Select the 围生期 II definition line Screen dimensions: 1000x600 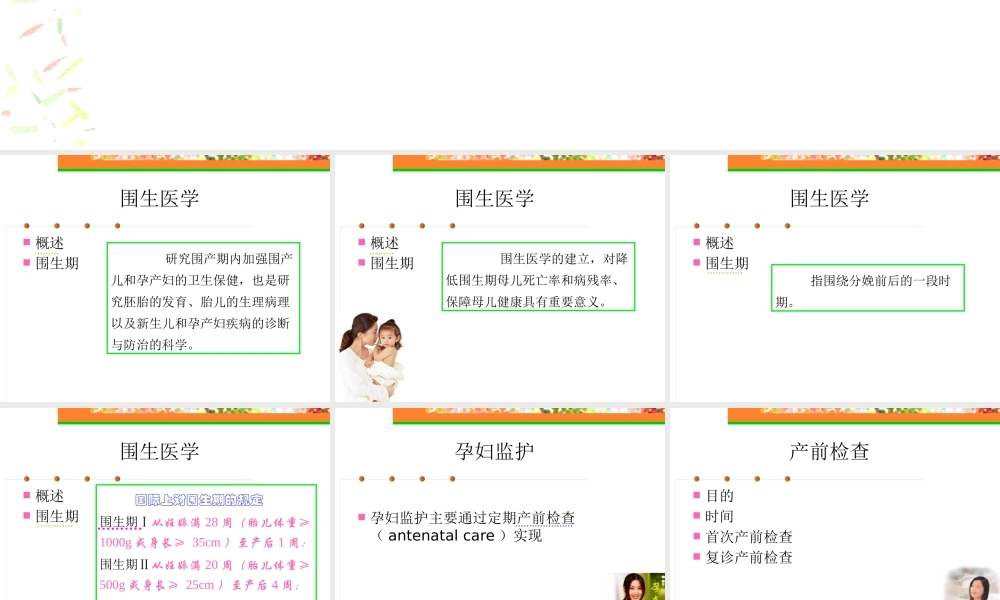tap(205, 574)
